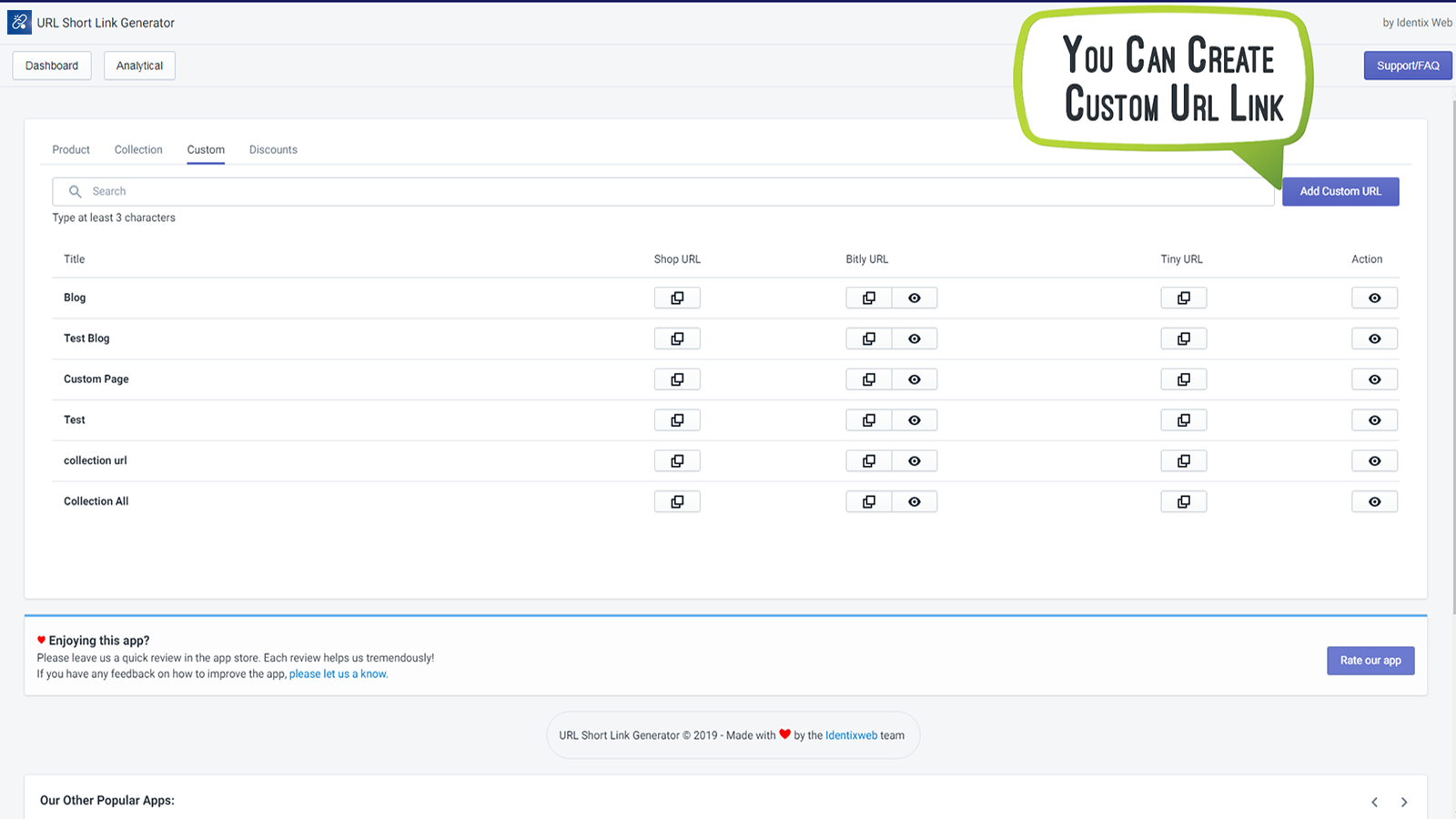1456x819 pixels.
Task: Copy the Bitly URL for Test Blog
Action: pyautogui.click(x=867, y=338)
